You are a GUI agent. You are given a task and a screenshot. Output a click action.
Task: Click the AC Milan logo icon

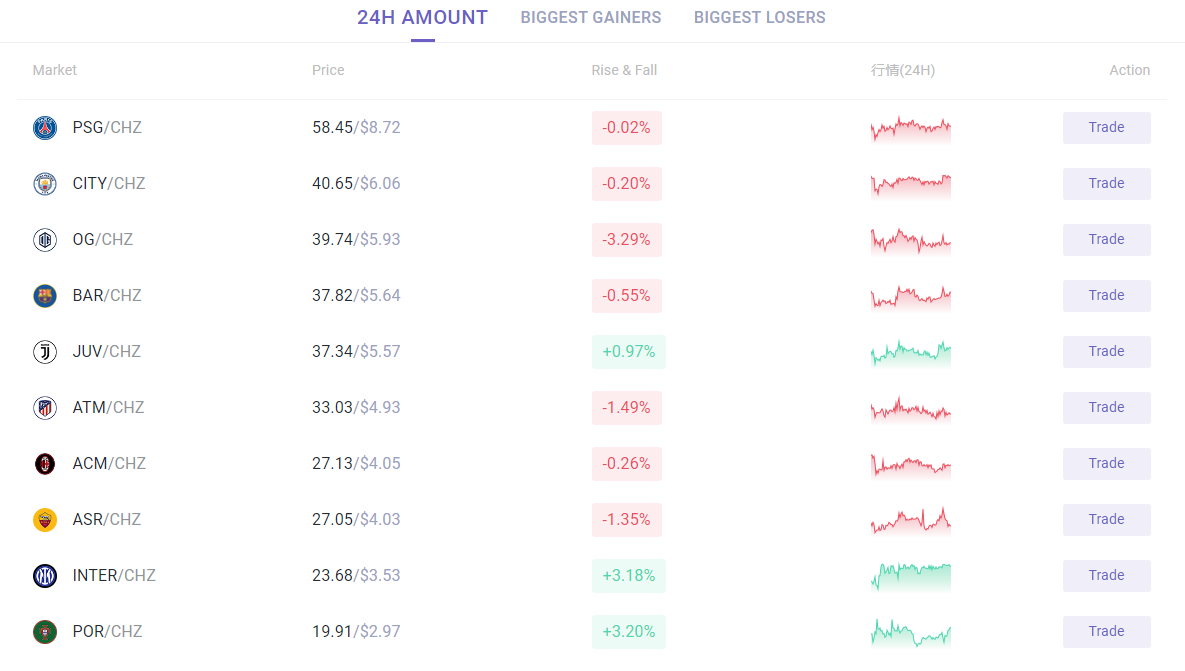point(45,464)
